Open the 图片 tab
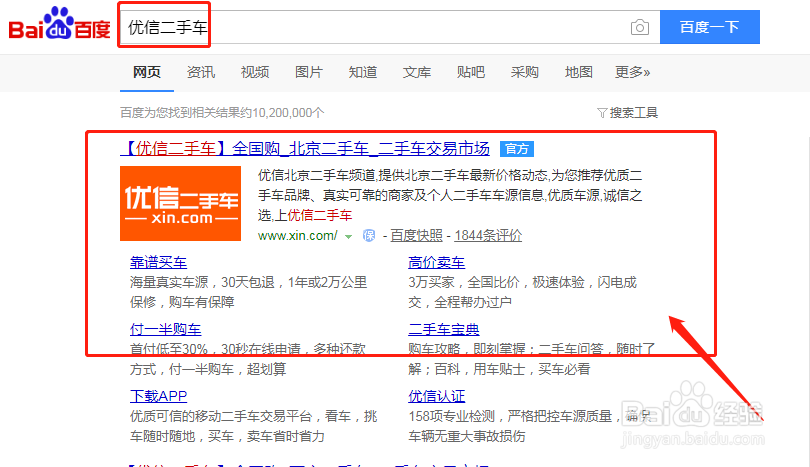810x467 pixels. (x=309, y=72)
